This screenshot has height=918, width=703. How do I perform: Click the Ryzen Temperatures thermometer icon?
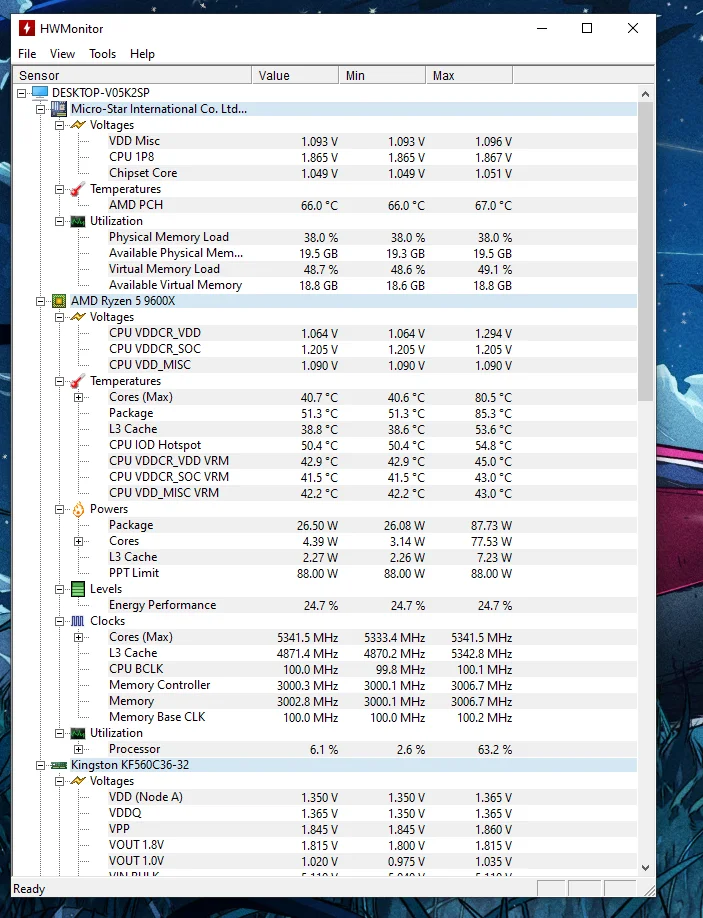(78, 381)
